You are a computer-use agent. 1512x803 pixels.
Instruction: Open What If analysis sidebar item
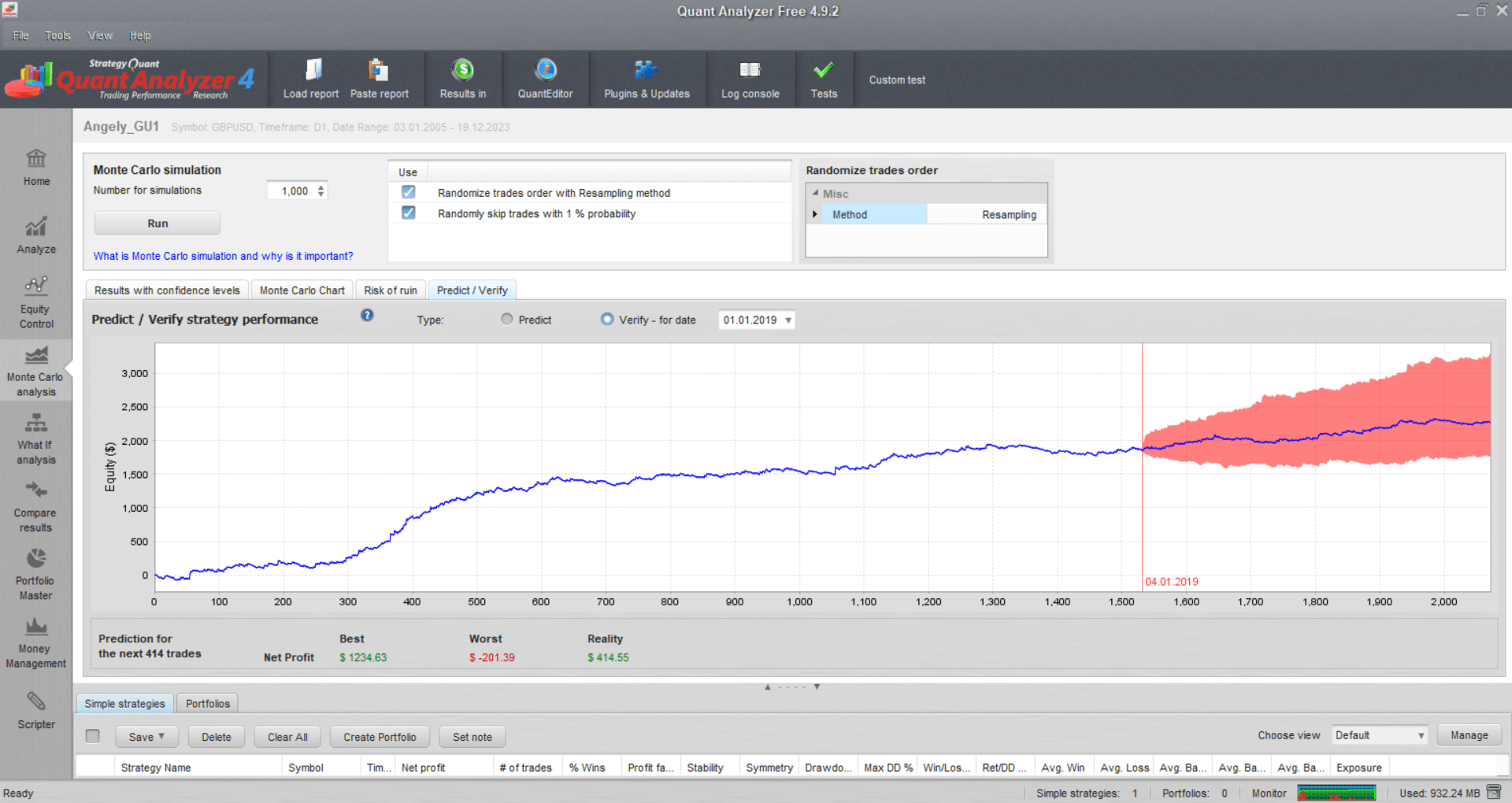coord(36,439)
